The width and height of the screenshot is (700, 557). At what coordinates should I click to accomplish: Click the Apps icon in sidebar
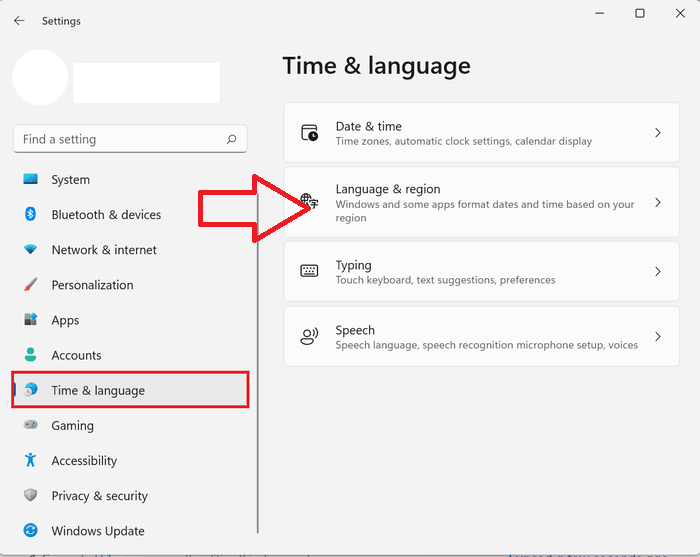point(30,319)
